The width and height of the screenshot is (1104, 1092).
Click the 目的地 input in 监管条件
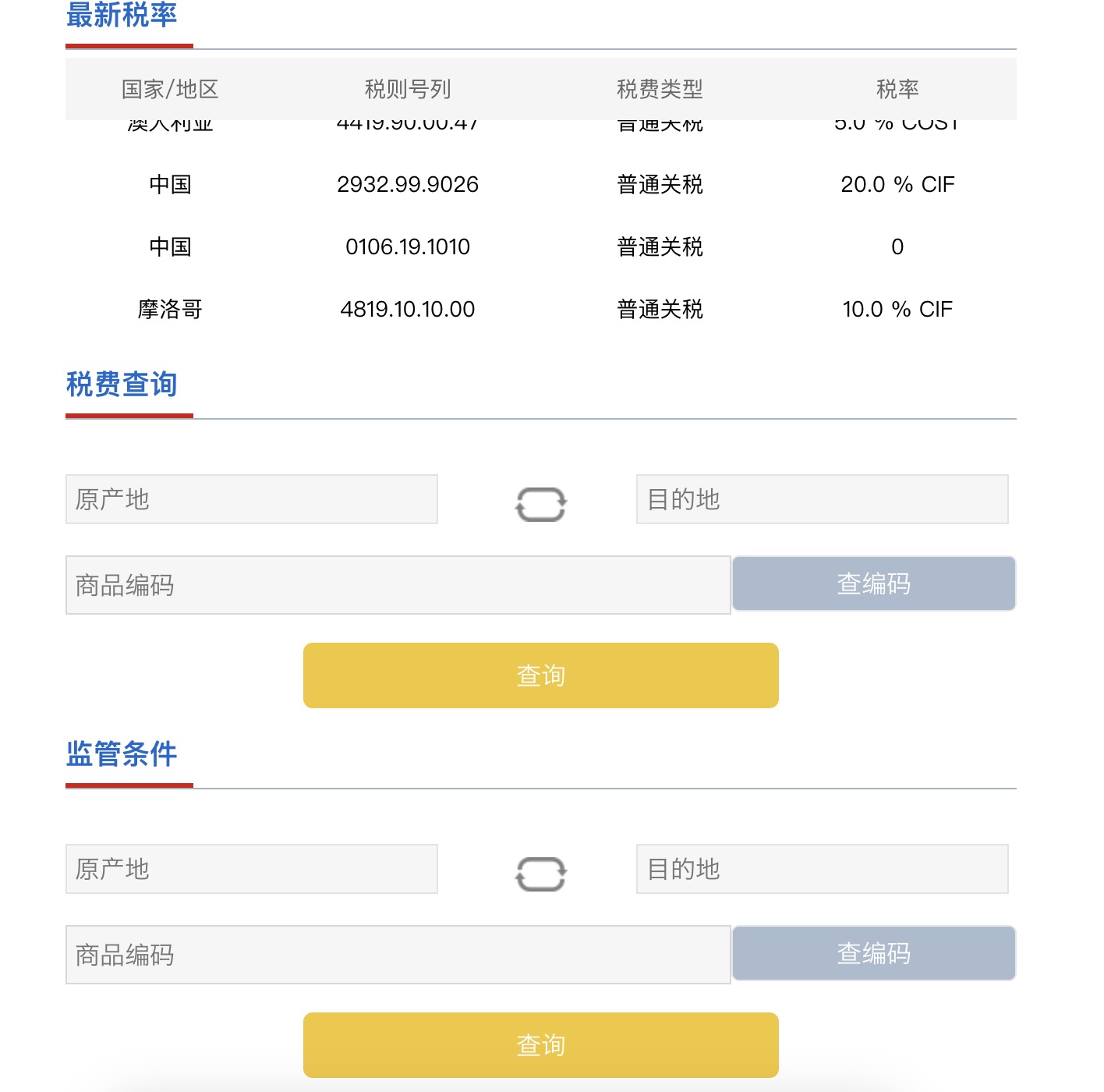[x=821, y=868]
